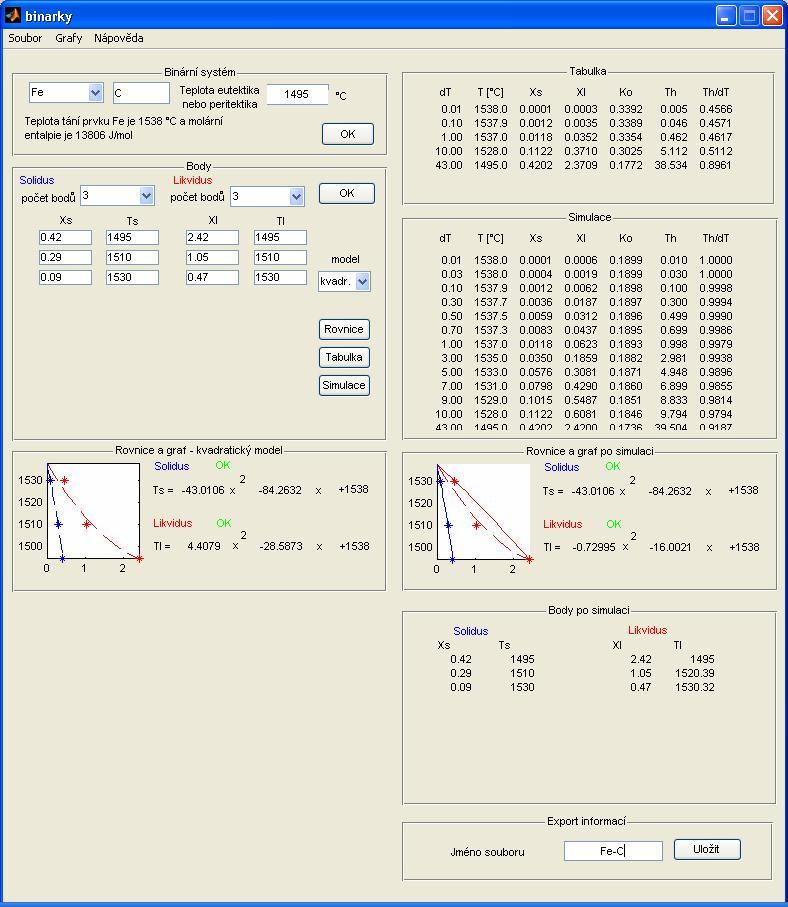Click OK button in the Body panel
The height and width of the screenshot is (907, 788).
pos(347,193)
